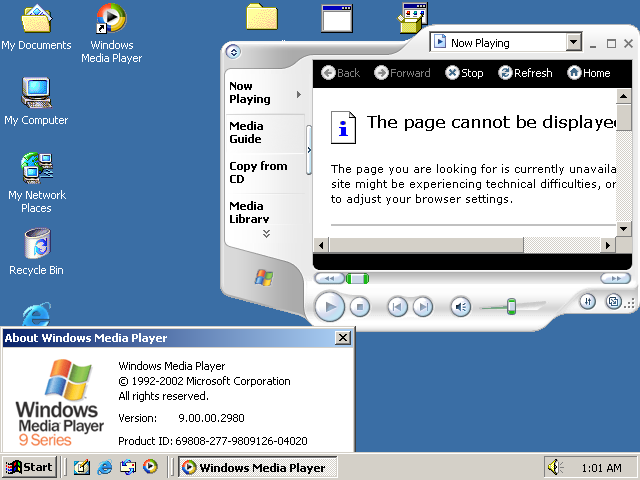Image resolution: width=640 pixels, height=480 pixels.
Task: Click the Product ID text line
Action: click(x=213, y=441)
